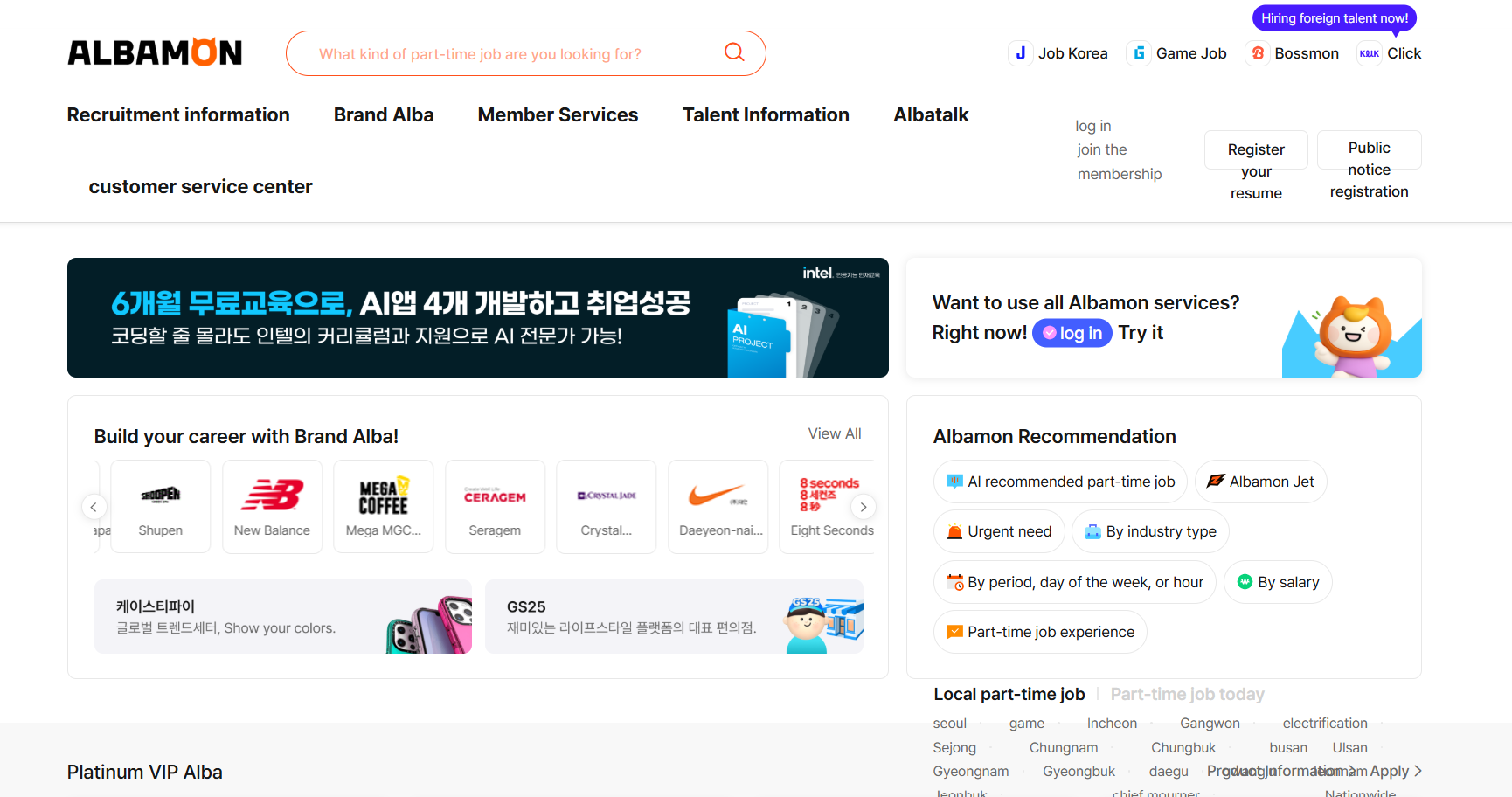Screen dimensions: 1512x797
Task: Click the blue log in pill button
Action: tap(1072, 333)
